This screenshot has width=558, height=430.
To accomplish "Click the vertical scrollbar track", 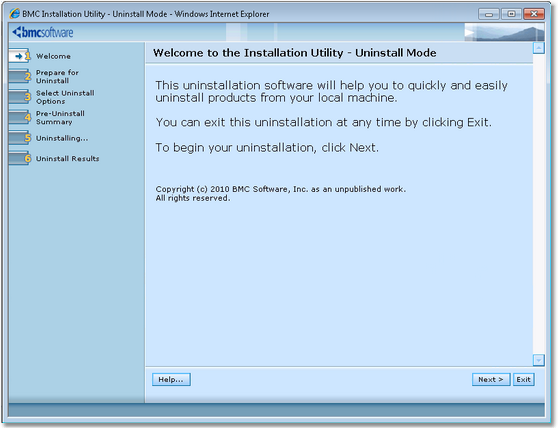I will coord(539,204).
